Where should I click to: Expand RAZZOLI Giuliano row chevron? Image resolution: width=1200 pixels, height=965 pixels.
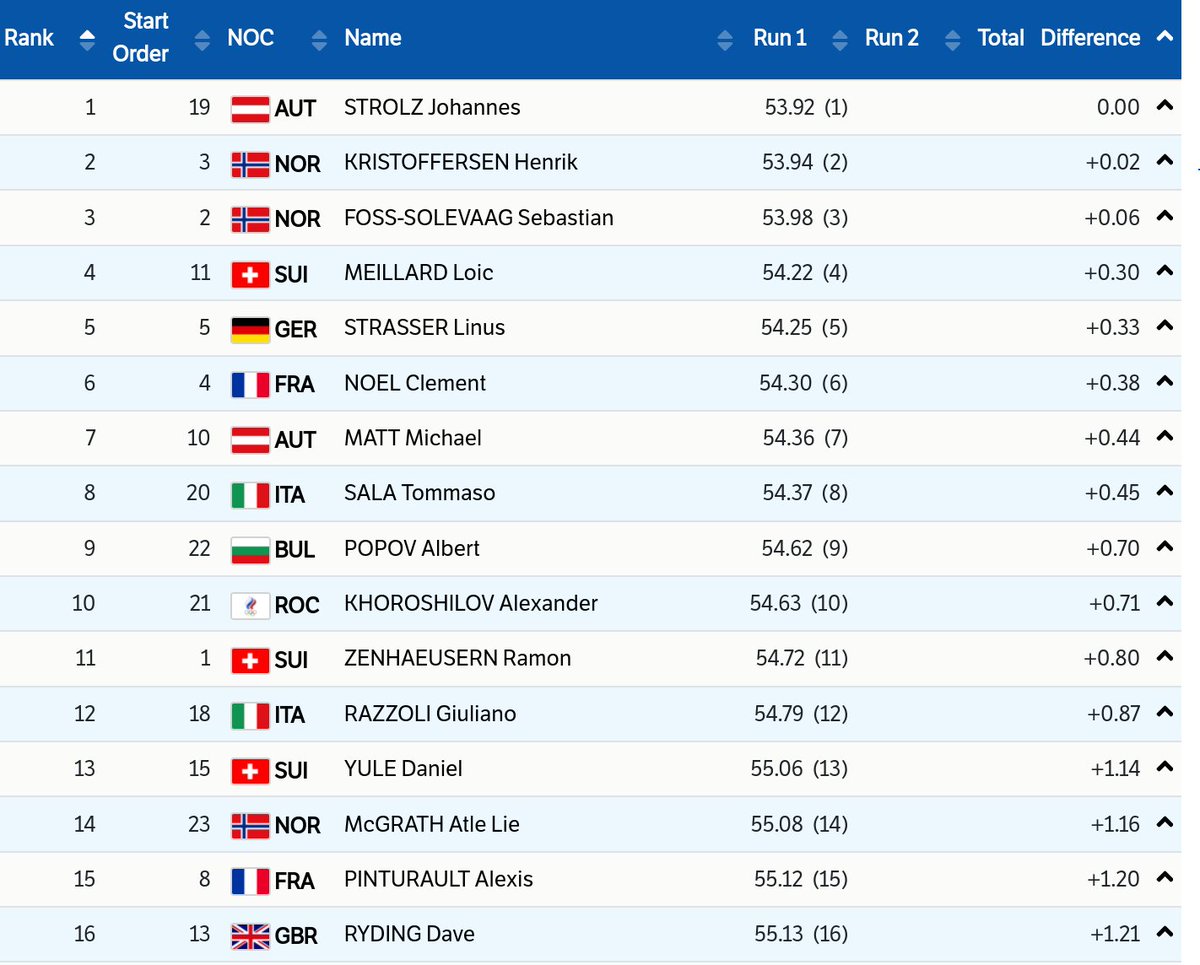pyautogui.click(x=1163, y=713)
